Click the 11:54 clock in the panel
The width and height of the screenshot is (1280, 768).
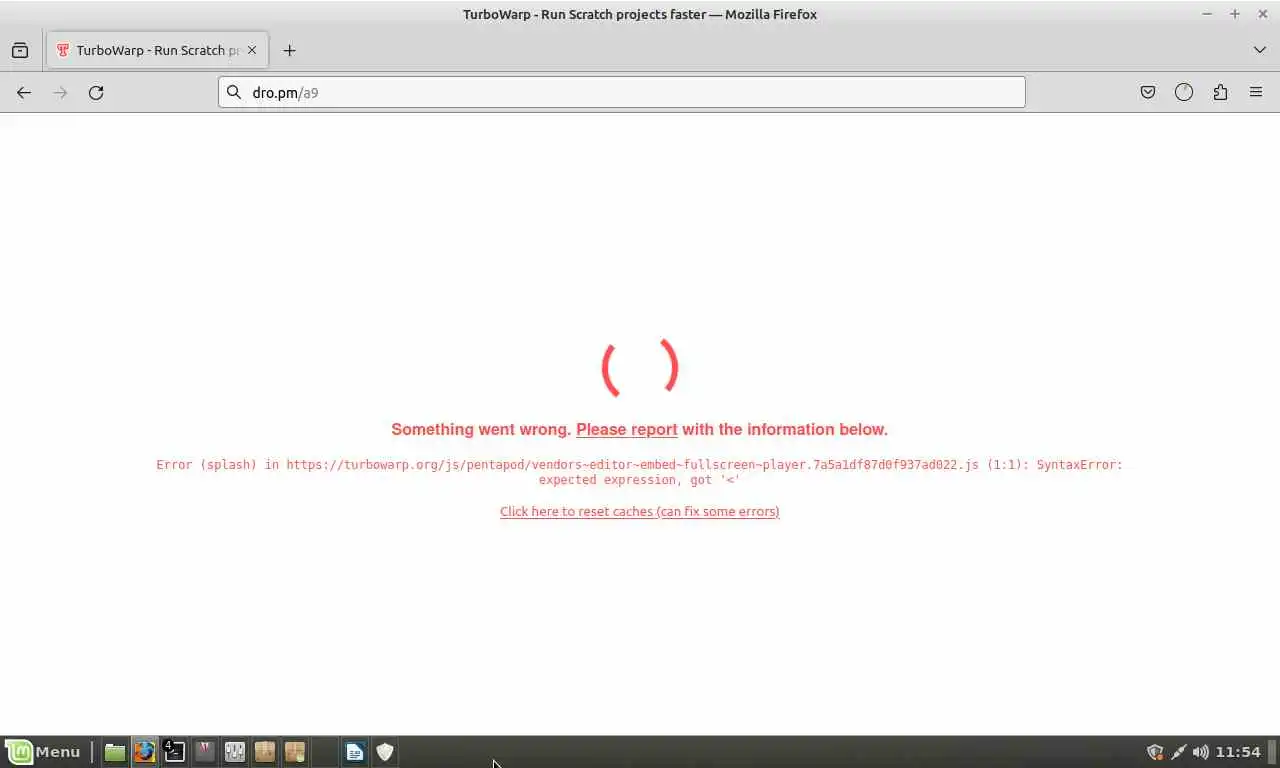[1238, 752]
